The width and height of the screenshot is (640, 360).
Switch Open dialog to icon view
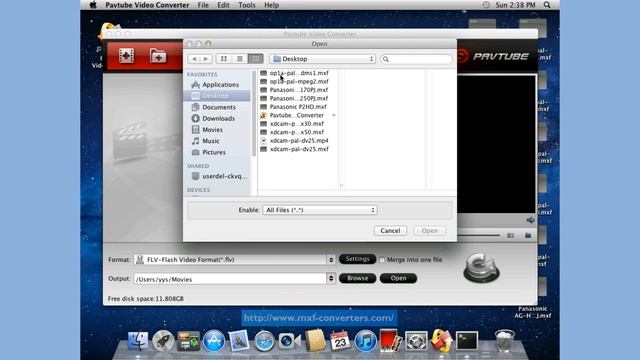pos(224,59)
